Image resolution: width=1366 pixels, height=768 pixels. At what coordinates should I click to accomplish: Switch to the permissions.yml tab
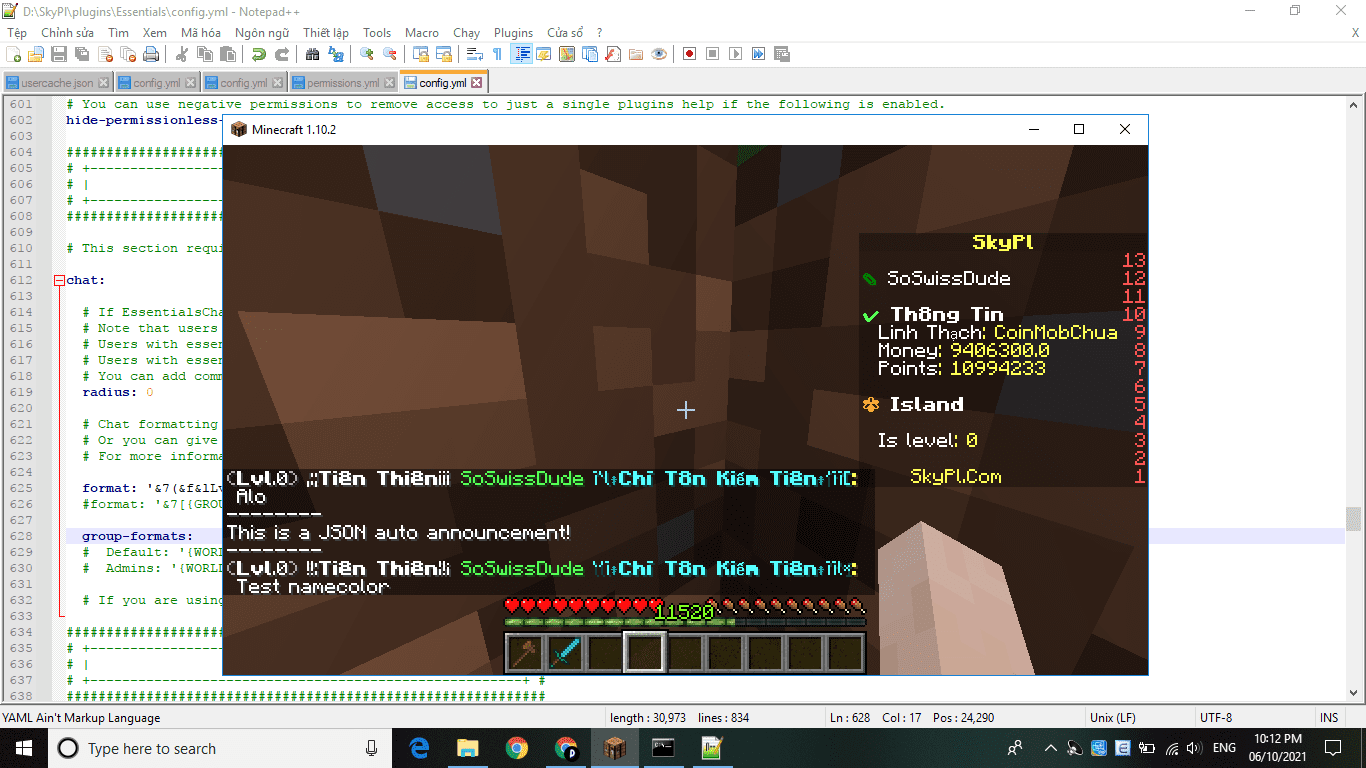[x=343, y=83]
